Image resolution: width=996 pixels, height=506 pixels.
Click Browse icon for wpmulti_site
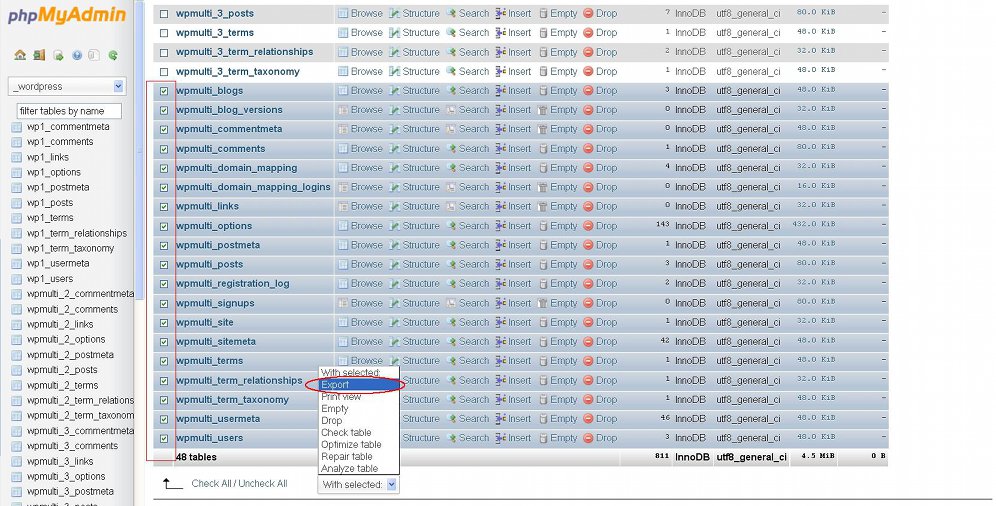(343, 323)
